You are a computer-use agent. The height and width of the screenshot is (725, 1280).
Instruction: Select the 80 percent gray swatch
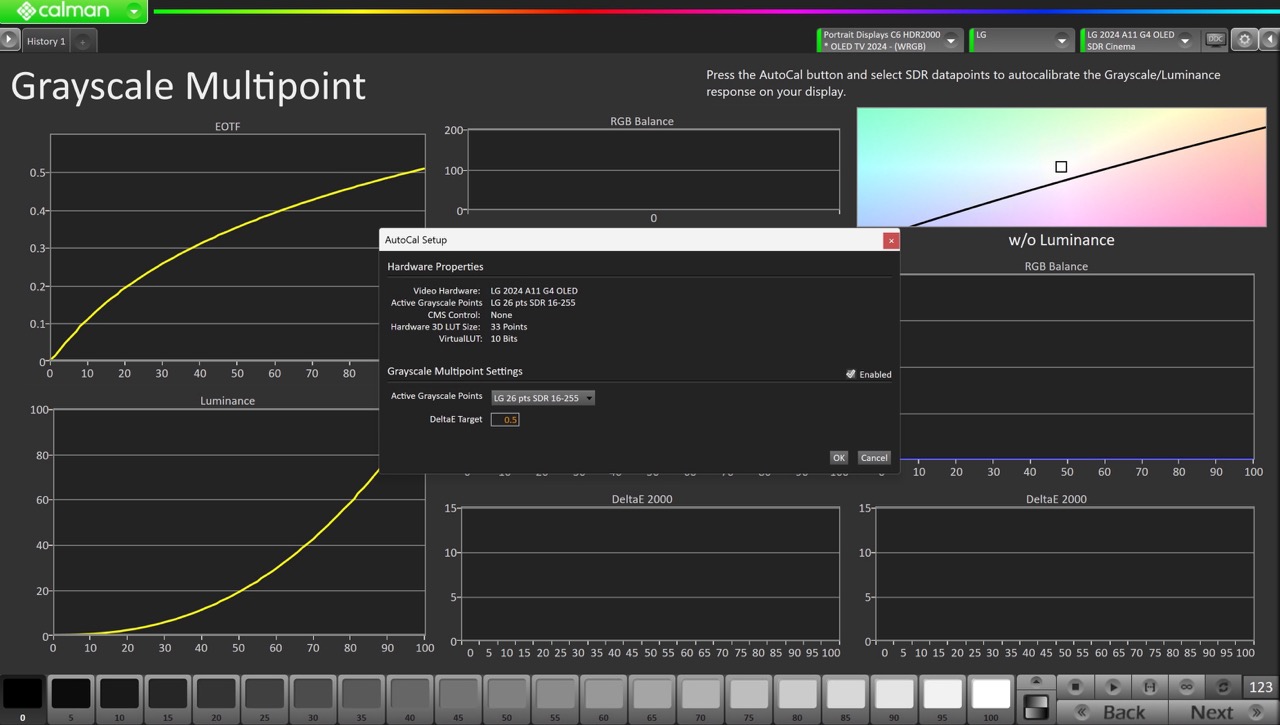(x=797, y=697)
